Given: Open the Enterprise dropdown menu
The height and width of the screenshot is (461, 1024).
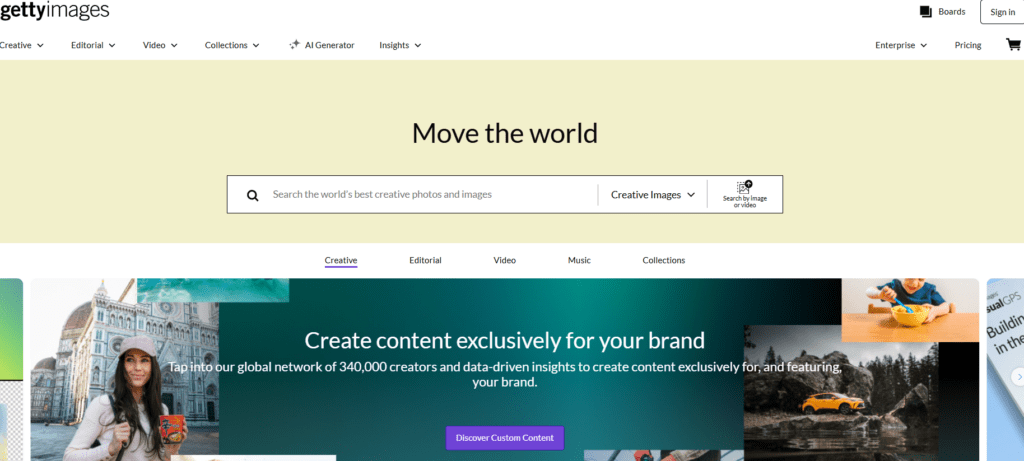Looking at the screenshot, I should tap(901, 45).
